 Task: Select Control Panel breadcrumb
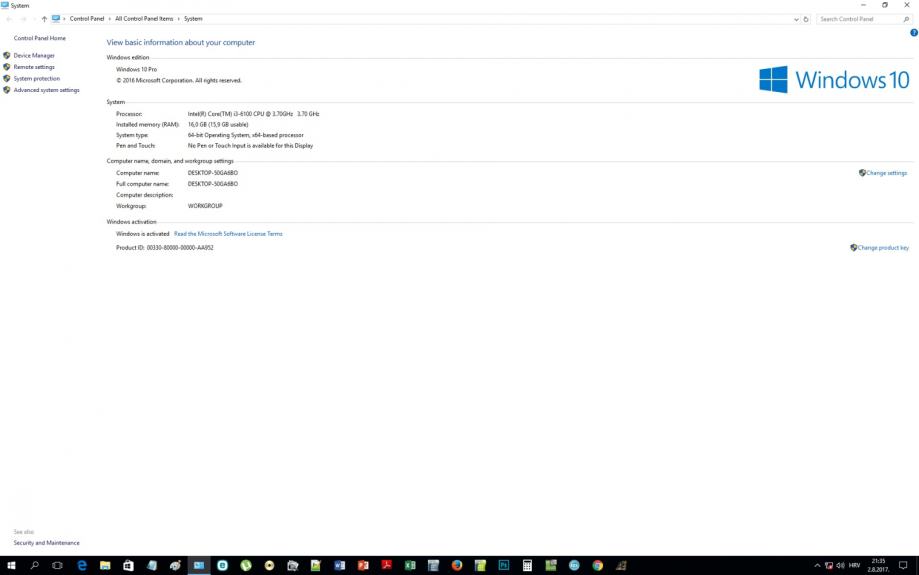click(87, 19)
